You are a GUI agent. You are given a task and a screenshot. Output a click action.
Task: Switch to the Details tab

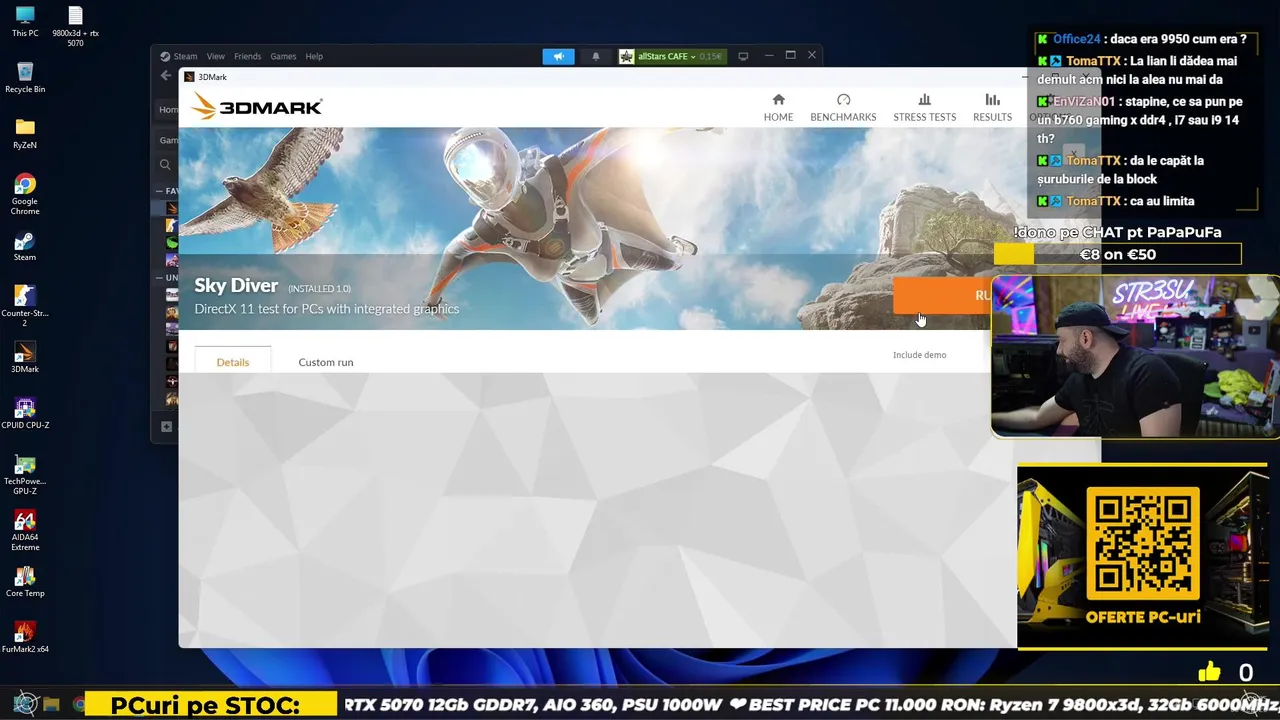(x=233, y=362)
